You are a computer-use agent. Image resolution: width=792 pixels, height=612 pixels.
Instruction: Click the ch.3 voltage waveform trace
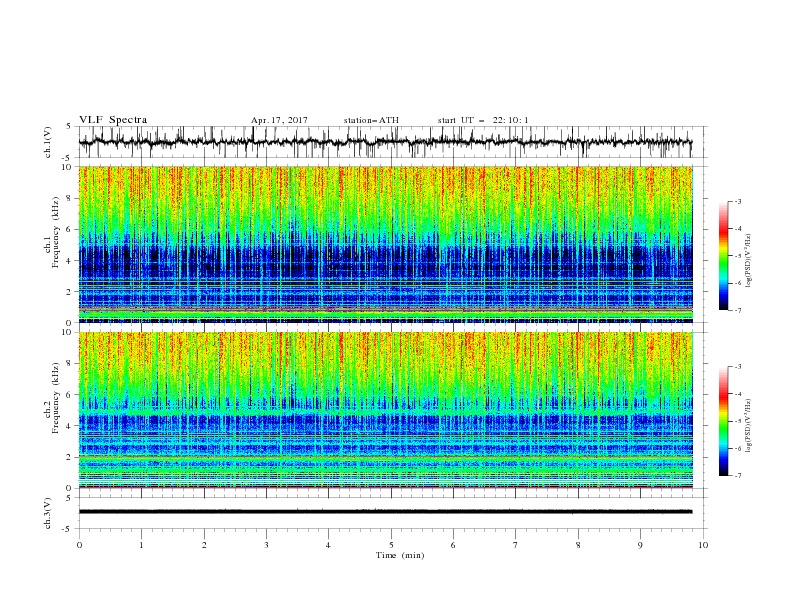point(385,512)
